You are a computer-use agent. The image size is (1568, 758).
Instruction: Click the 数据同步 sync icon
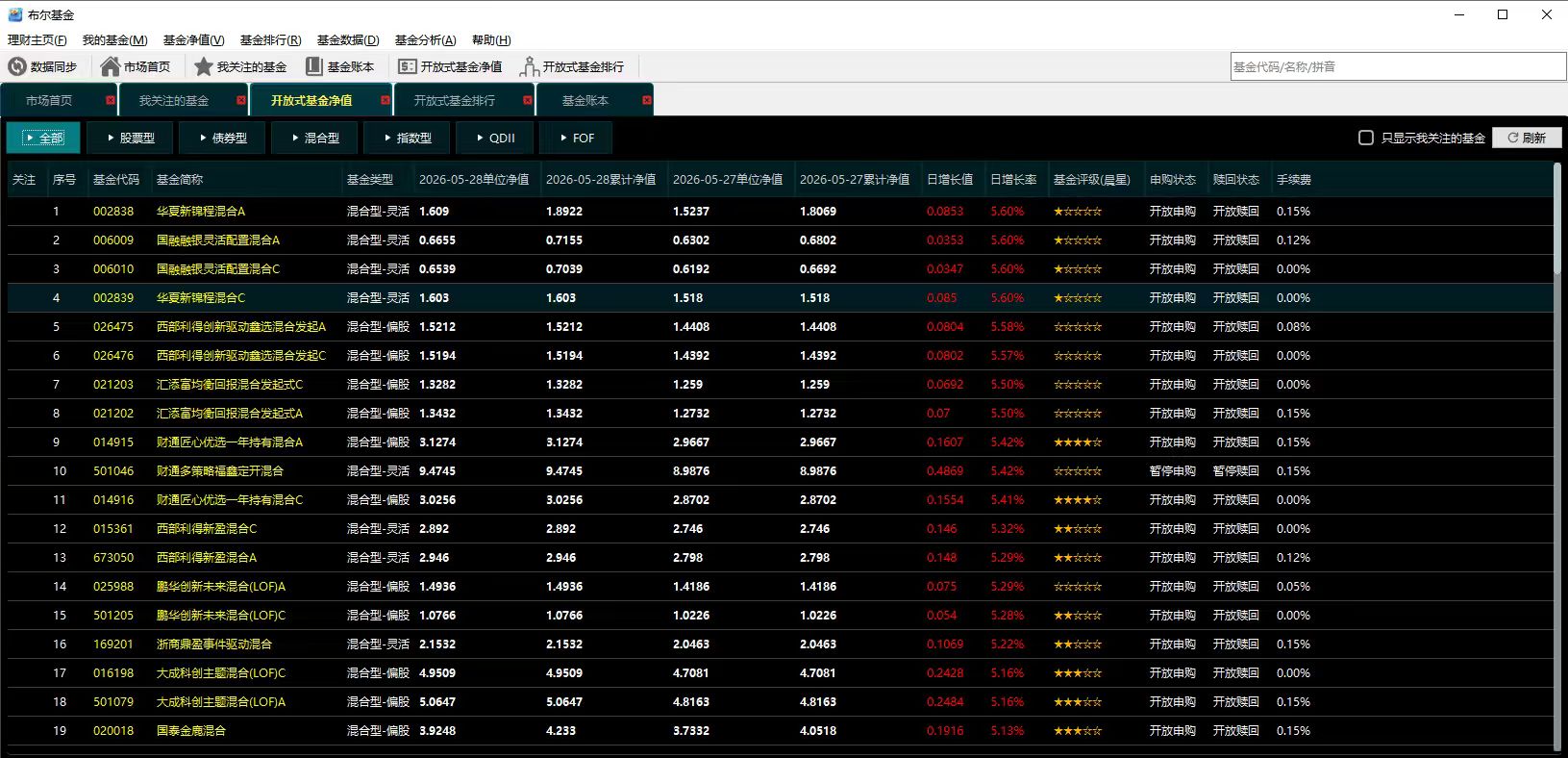(x=17, y=66)
